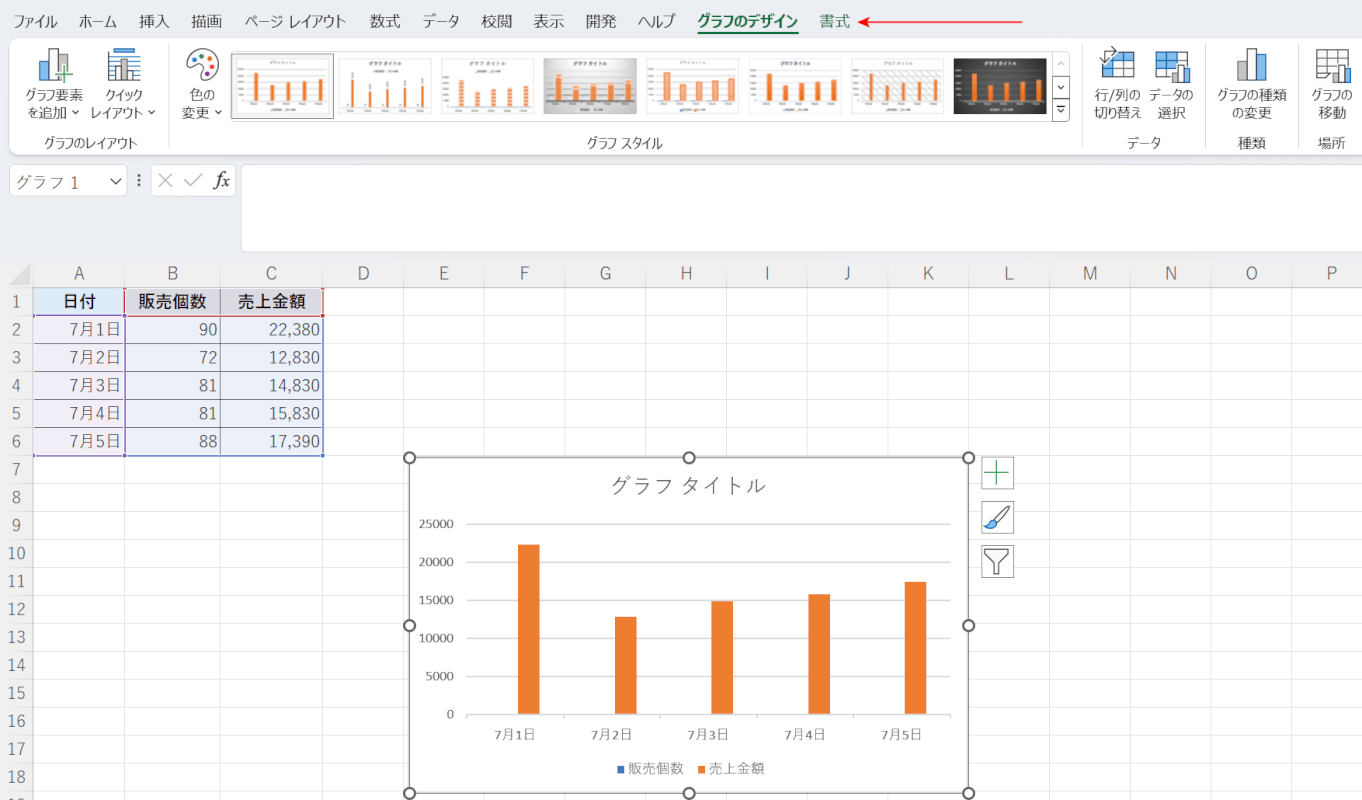Click the グラフのデザイン tab

[x=748, y=21]
